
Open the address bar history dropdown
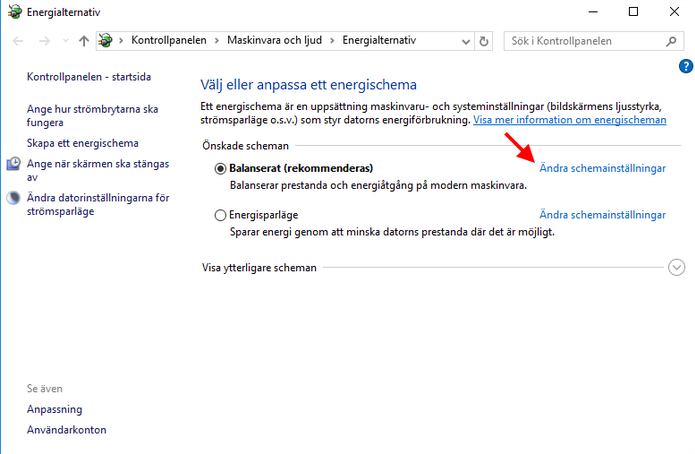pyautogui.click(x=465, y=42)
